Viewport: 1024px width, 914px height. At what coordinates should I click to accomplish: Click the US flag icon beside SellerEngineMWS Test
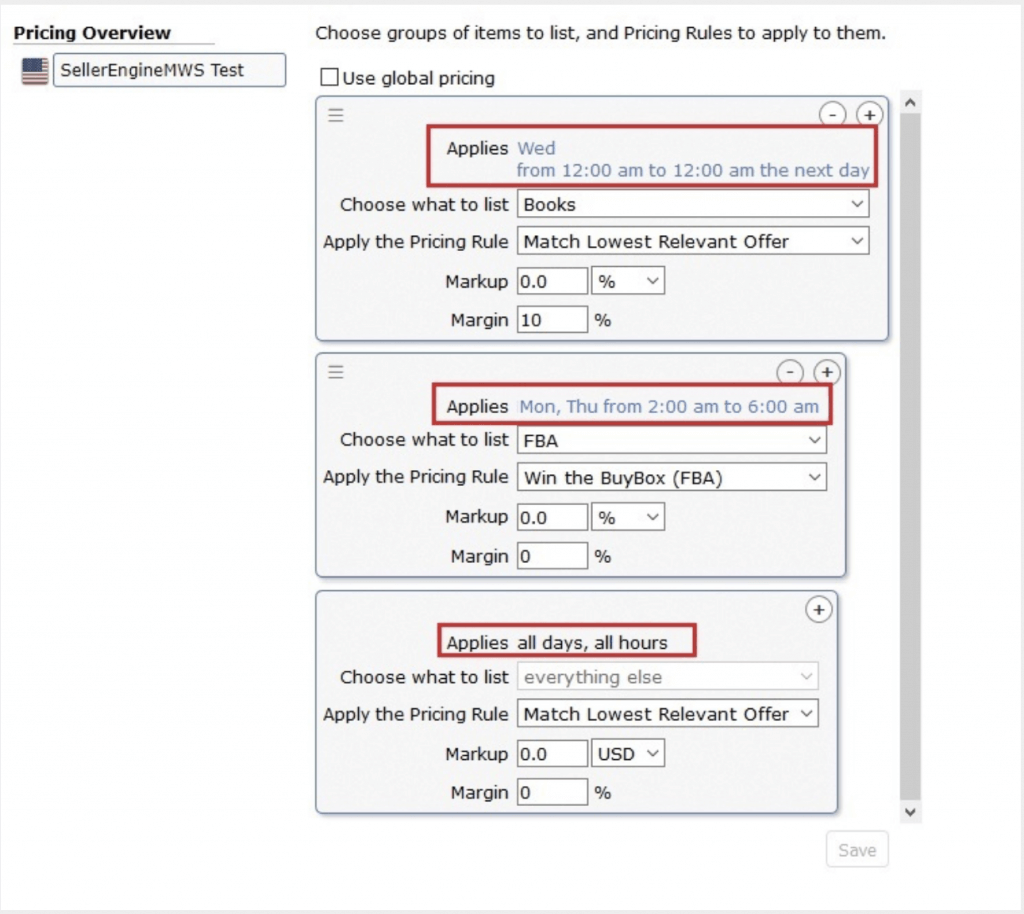[35, 71]
